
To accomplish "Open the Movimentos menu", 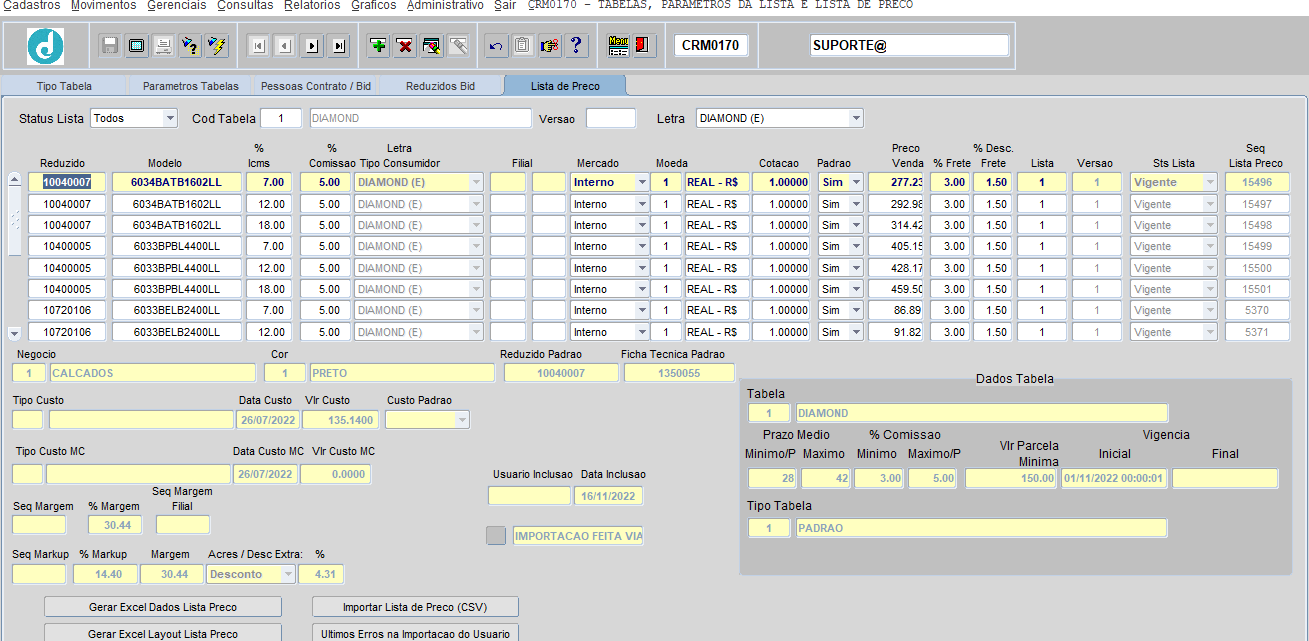I will click(103, 5).
